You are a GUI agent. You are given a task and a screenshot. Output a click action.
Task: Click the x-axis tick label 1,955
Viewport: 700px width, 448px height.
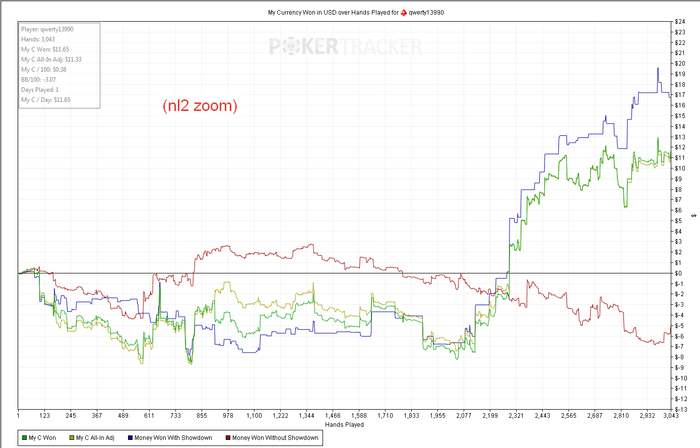438,415
